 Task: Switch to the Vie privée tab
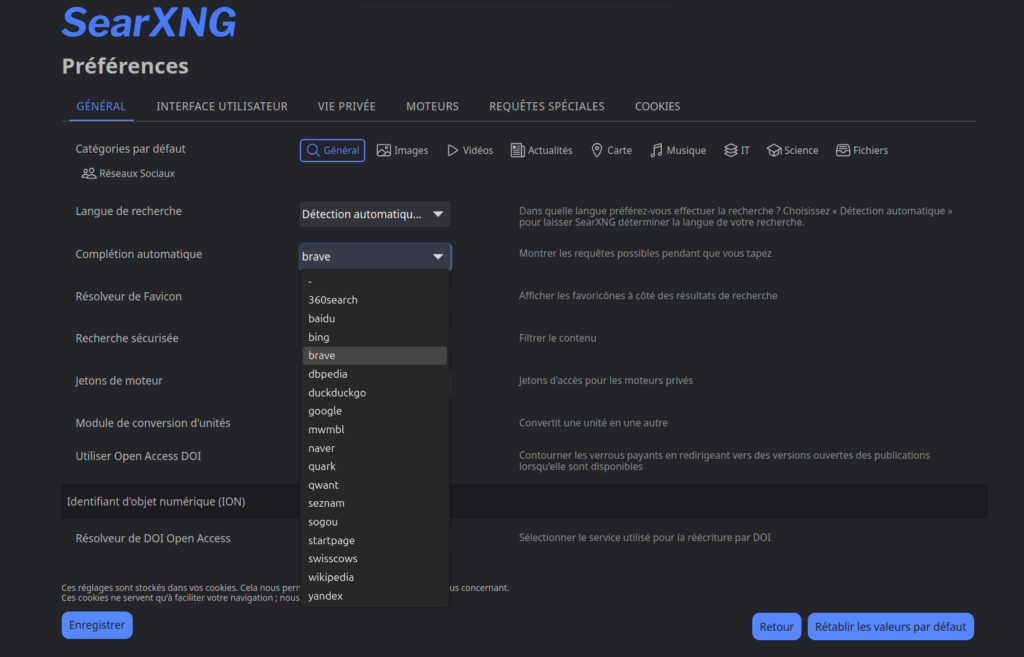[x=346, y=106]
